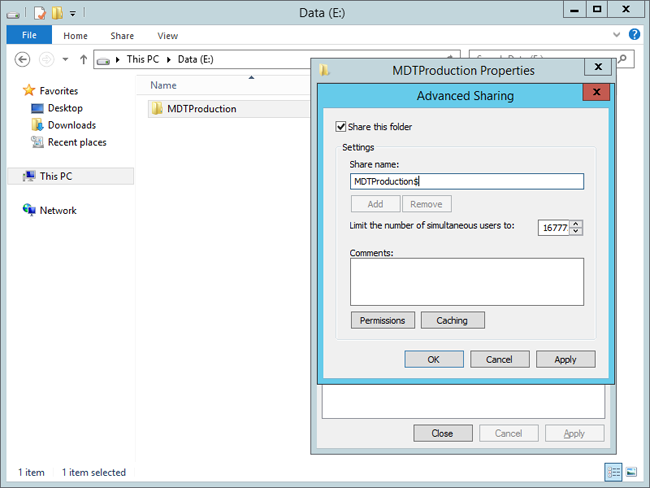Click the Properties icon in quick access toolbar
650x488 pixels.
click(x=40, y=13)
